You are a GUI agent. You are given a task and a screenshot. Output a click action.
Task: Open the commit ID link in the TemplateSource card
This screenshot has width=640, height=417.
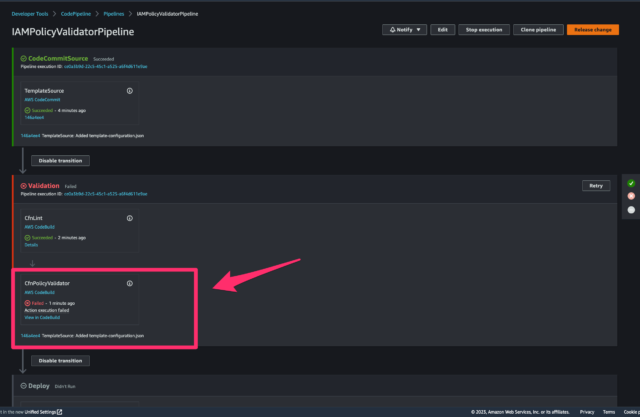pyautogui.click(x=34, y=118)
